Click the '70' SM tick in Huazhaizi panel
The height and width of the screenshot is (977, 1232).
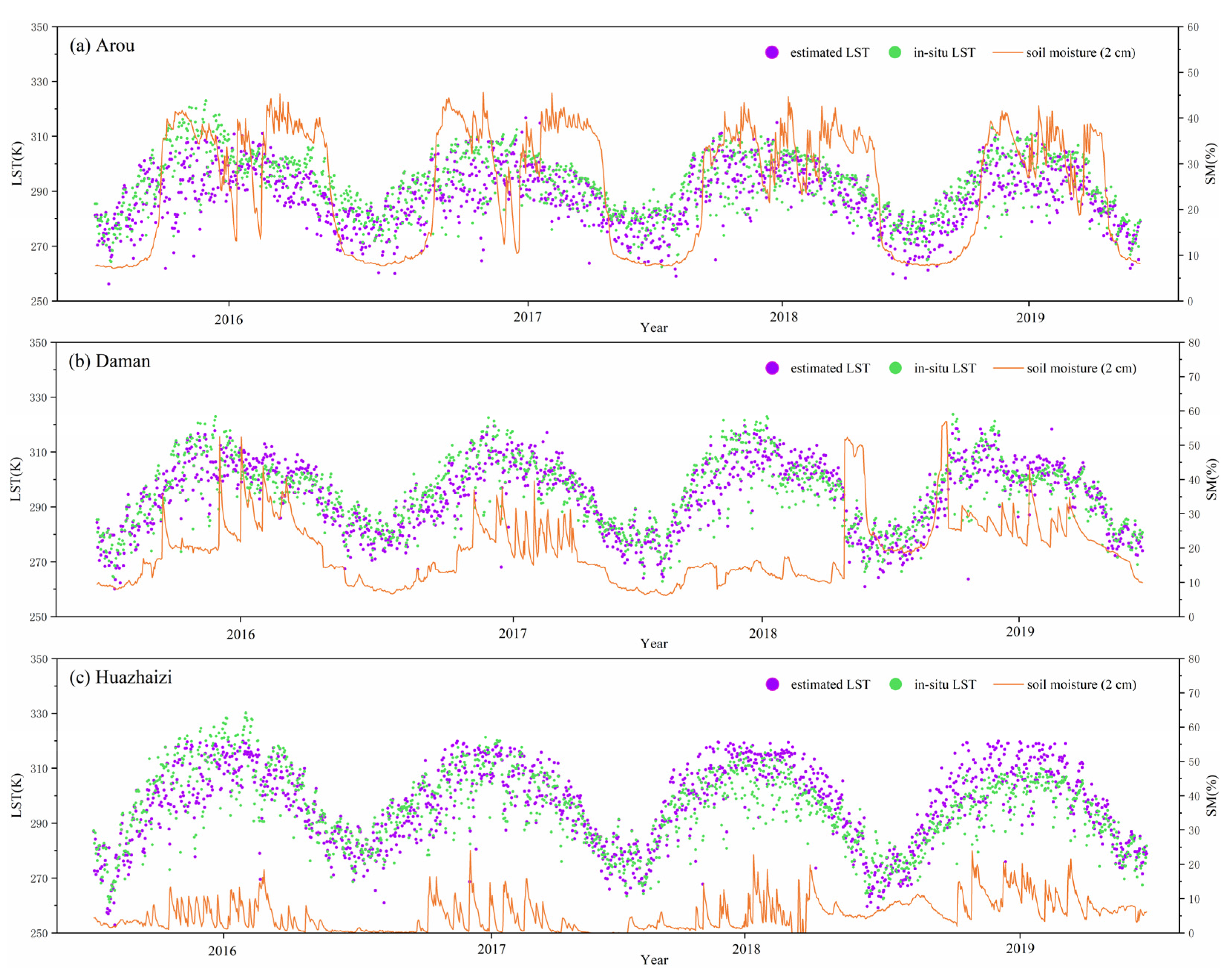click(x=1194, y=693)
